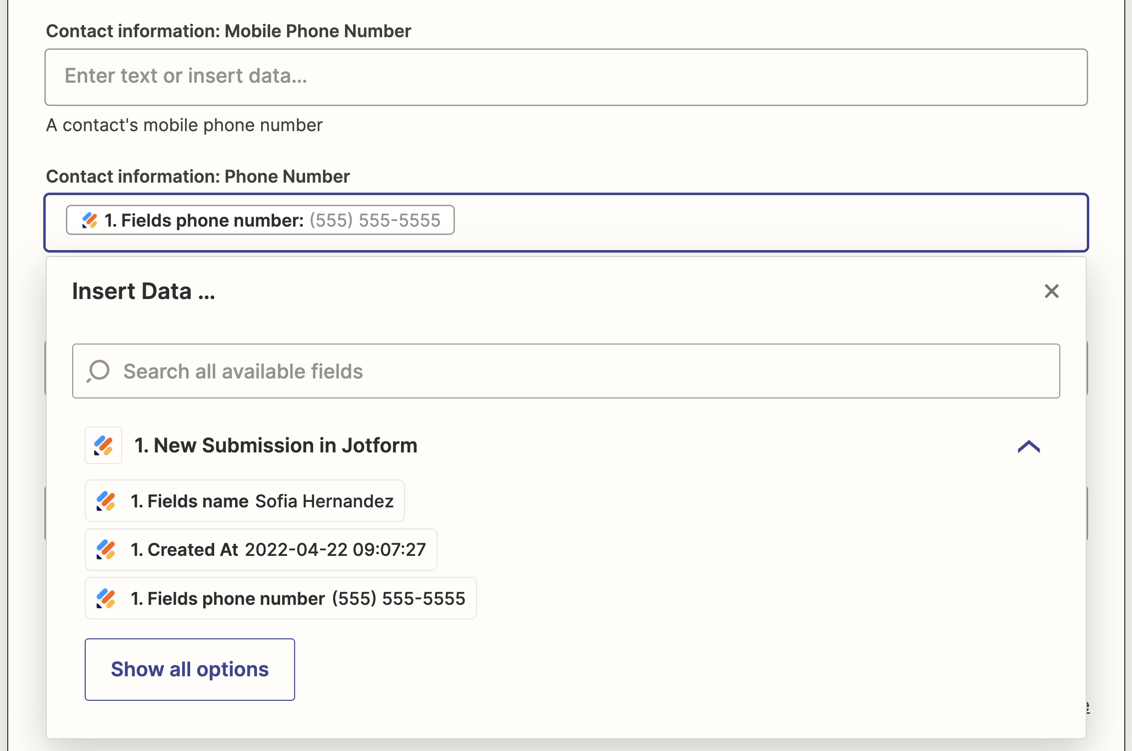
Task: Click the Jotform icon inside the Phone Number pill
Action: point(90,220)
